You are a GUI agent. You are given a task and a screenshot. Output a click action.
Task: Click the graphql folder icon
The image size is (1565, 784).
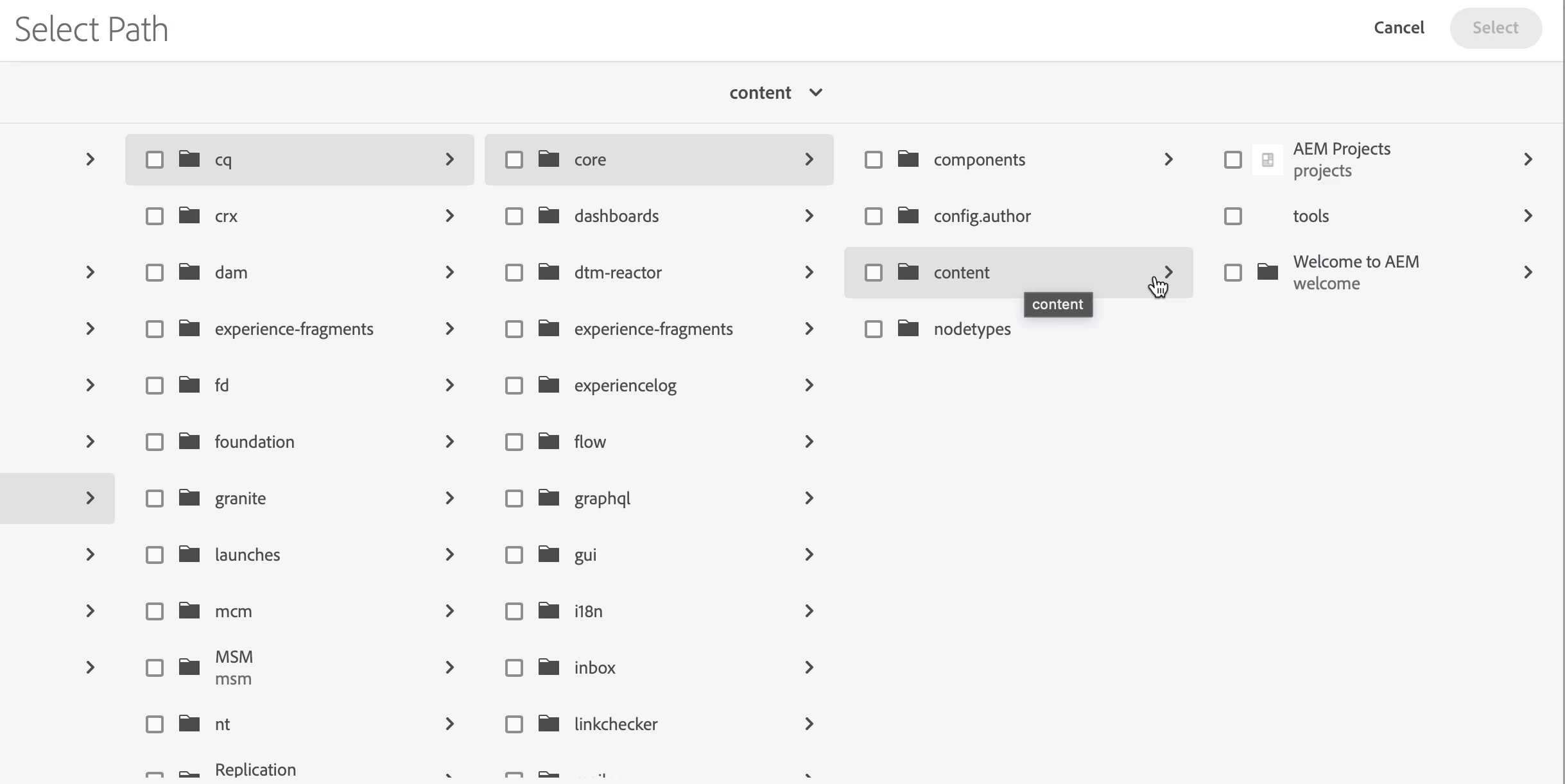coord(549,497)
